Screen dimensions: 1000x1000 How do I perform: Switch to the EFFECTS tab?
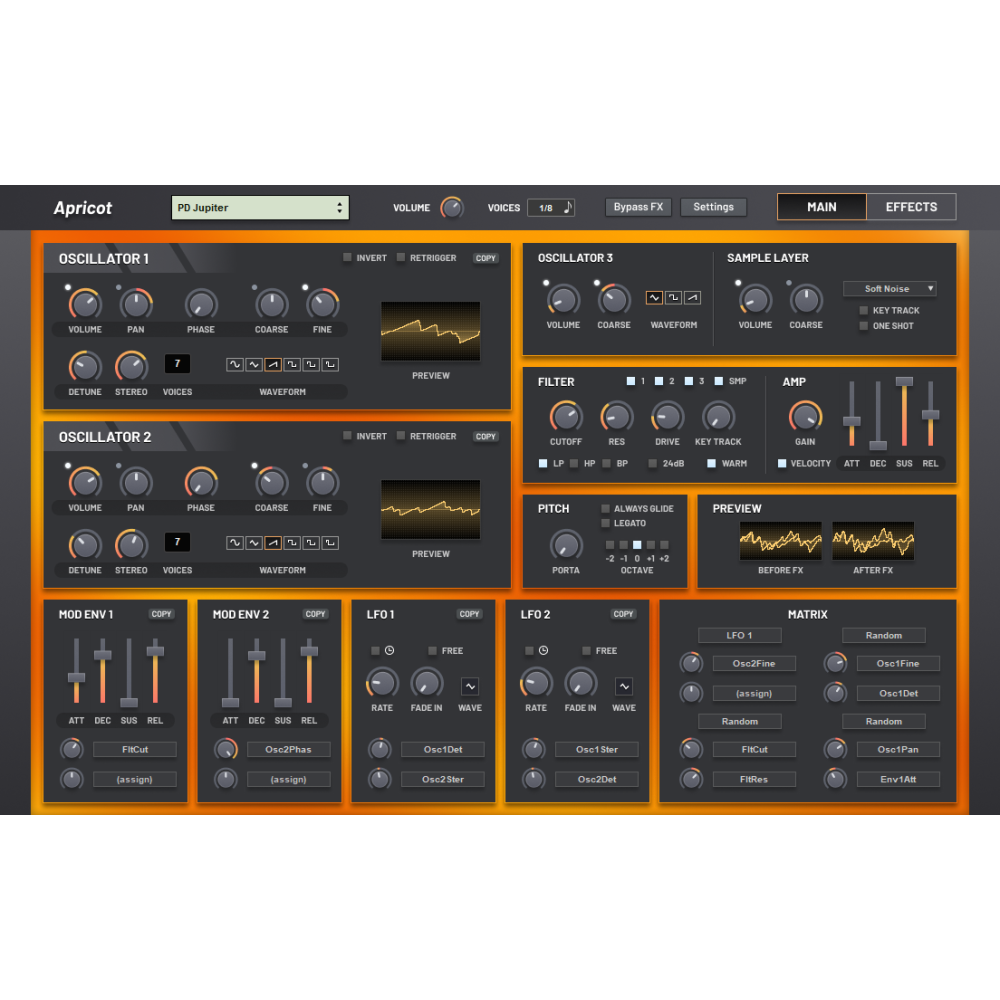(911, 207)
